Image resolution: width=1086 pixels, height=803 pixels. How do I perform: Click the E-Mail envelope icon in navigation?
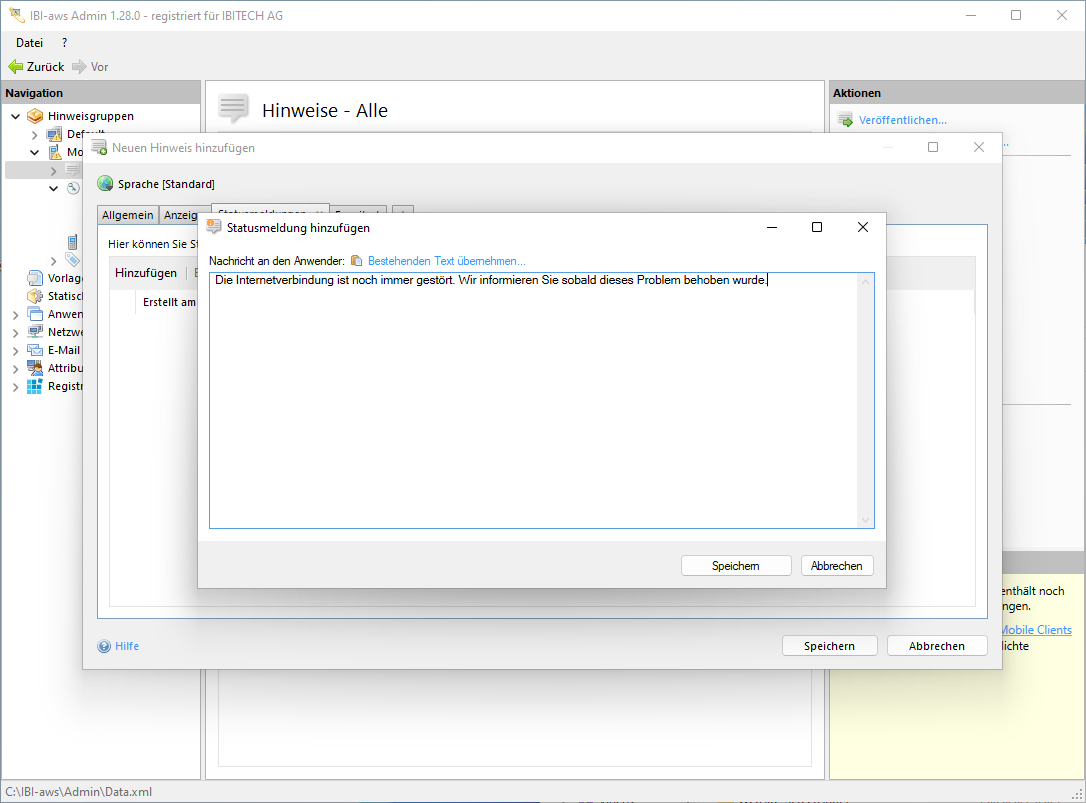35,350
